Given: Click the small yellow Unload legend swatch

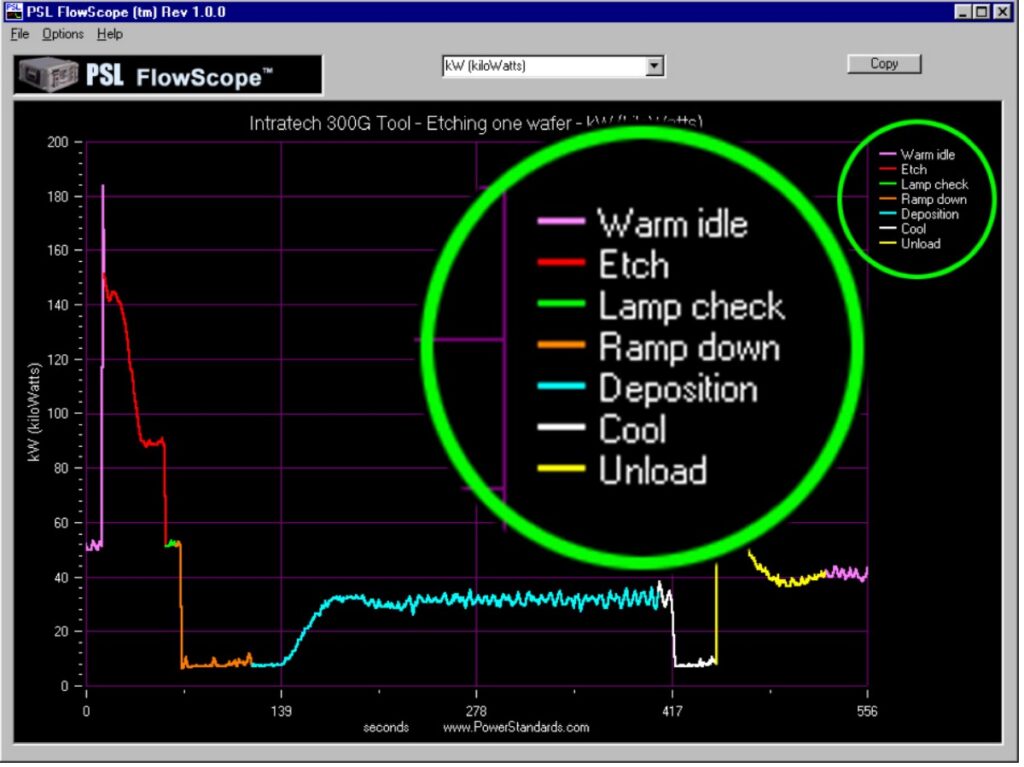Looking at the screenshot, I should pyautogui.click(x=889, y=244).
